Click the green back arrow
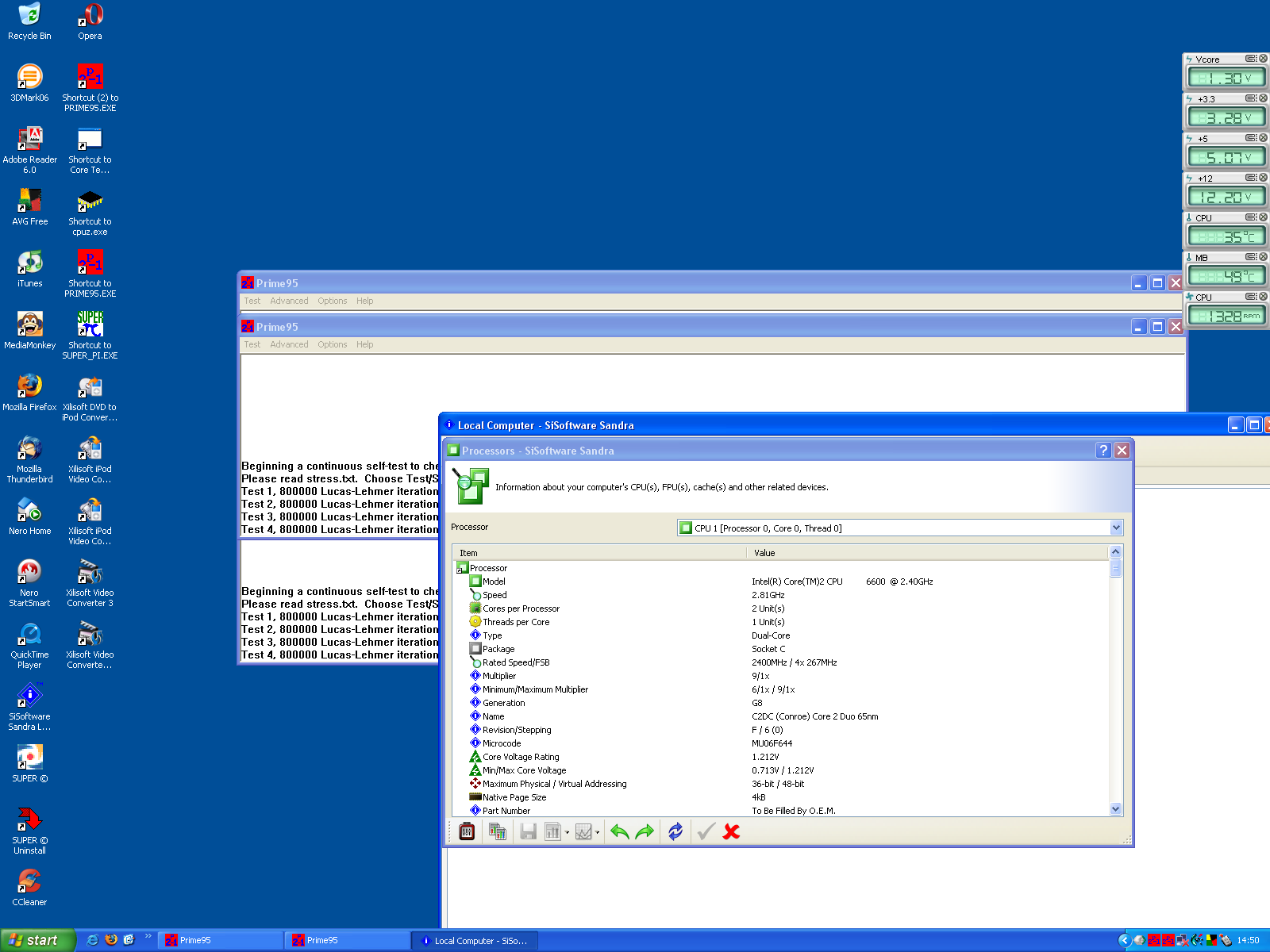The height and width of the screenshot is (952, 1270). tap(620, 831)
